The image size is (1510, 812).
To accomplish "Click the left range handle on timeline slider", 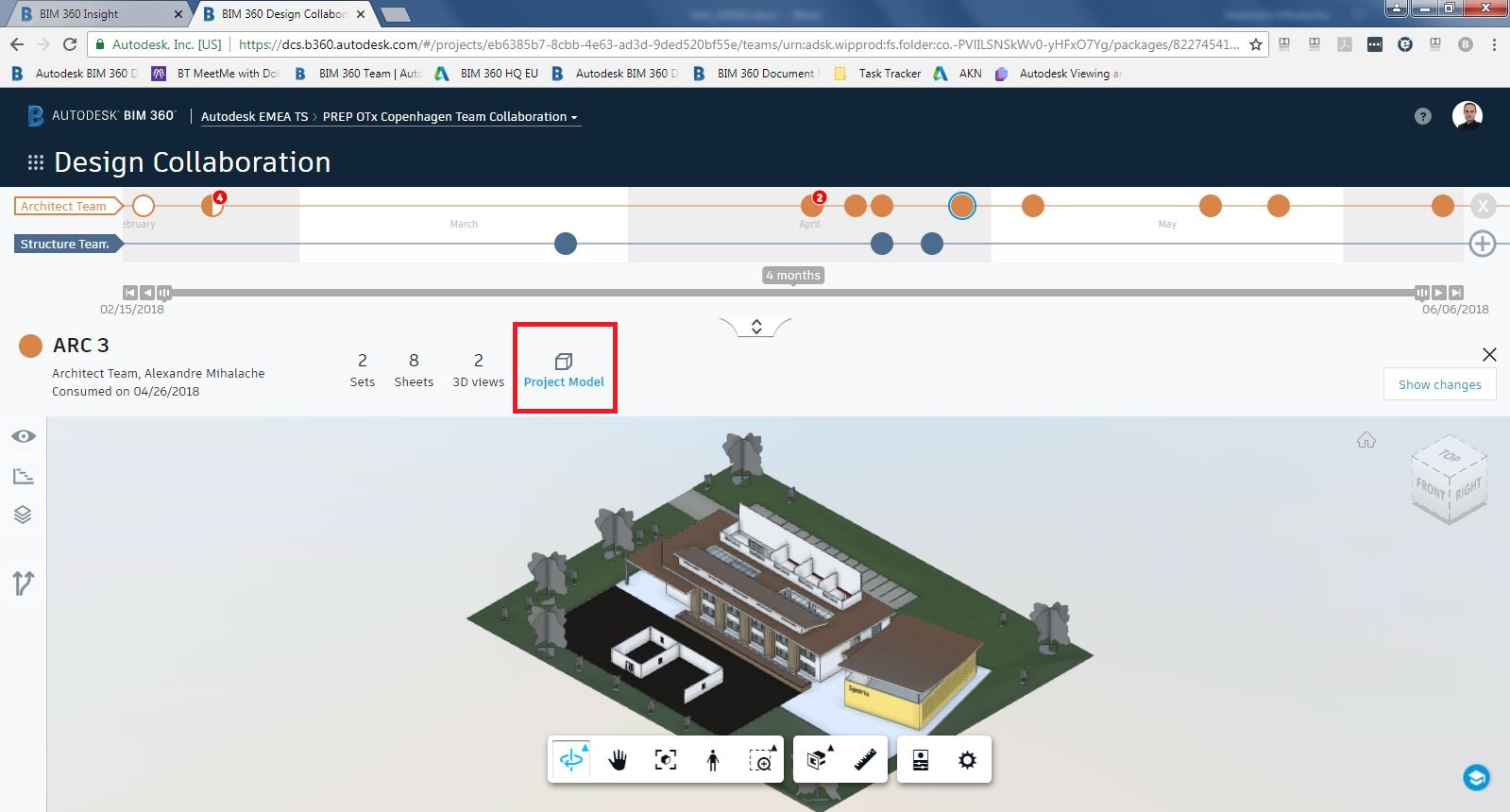I will click(164, 293).
